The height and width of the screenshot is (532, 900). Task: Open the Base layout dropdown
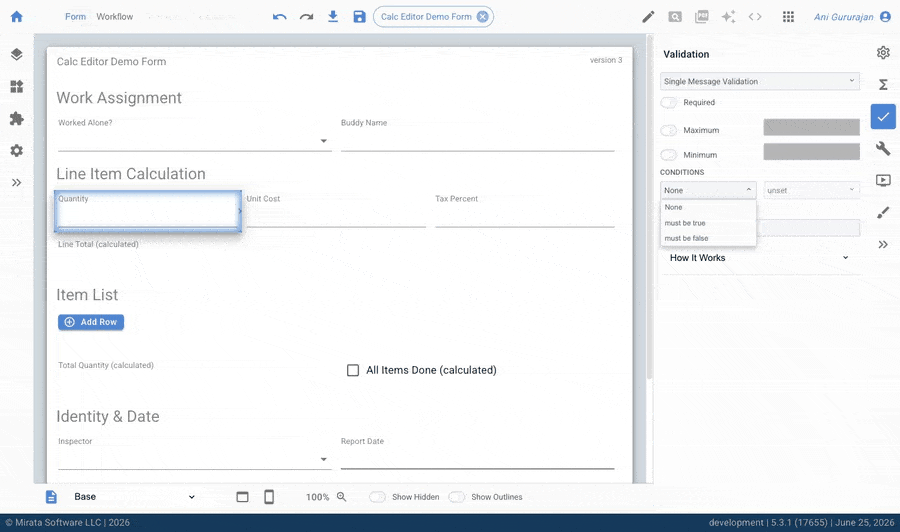coord(134,497)
